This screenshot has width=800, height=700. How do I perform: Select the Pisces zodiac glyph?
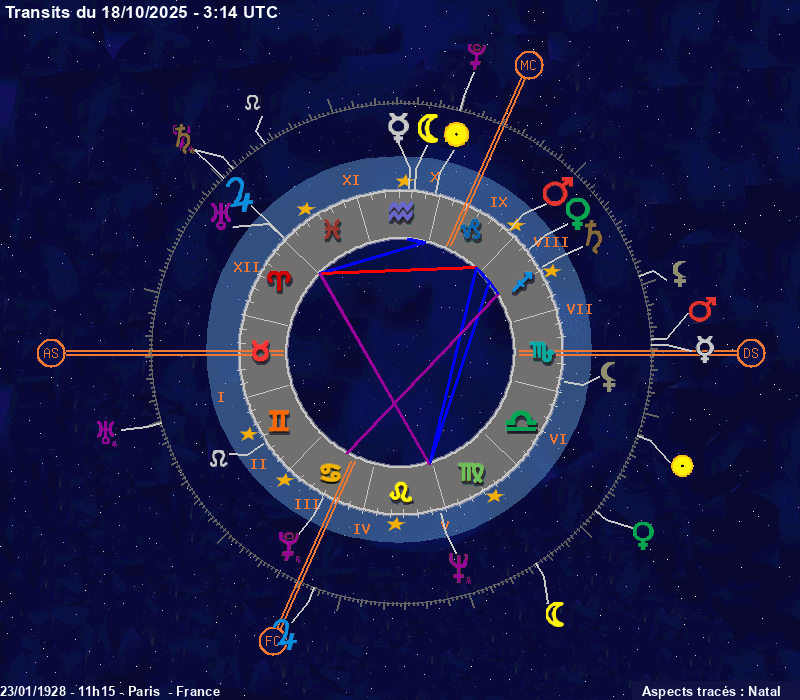click(x=330, y=230)
